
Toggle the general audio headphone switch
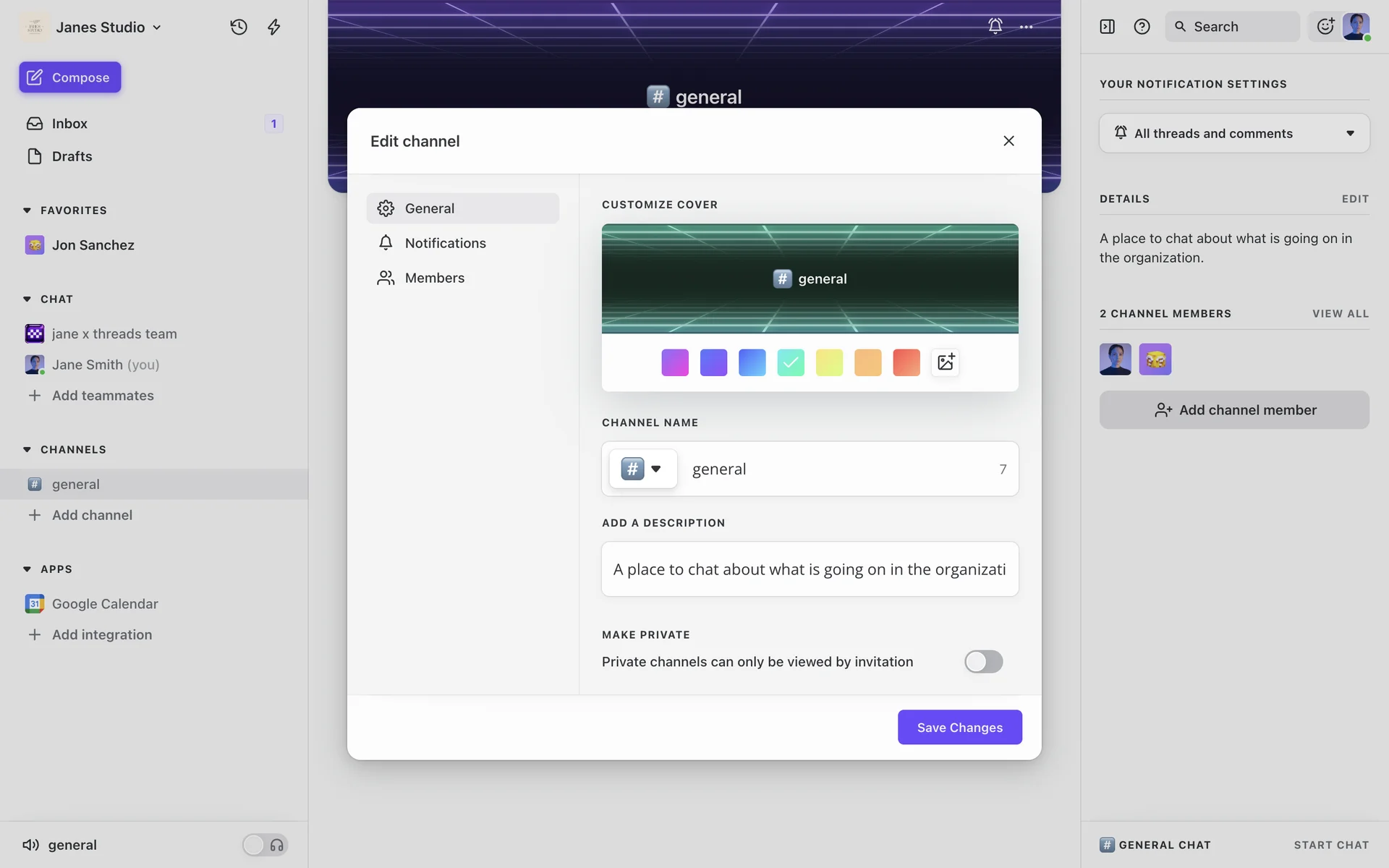pyautogui.click(x=265, y=845)
